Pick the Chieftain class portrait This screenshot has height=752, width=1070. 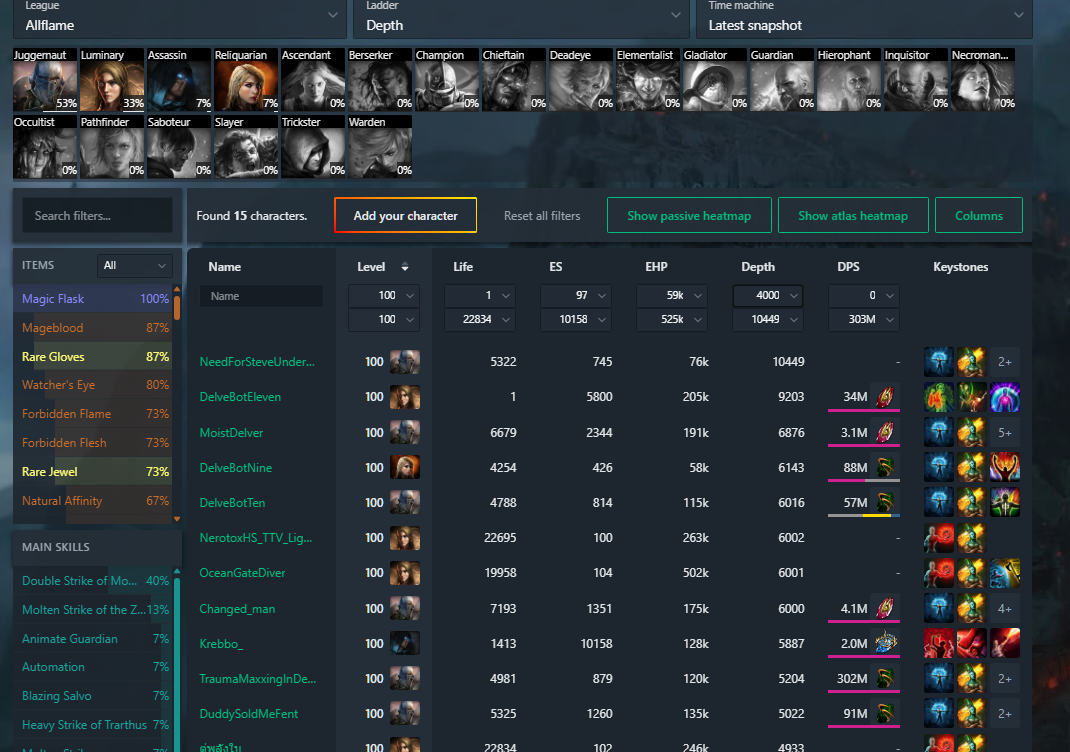pyautogui.click(x=514, y=79)
